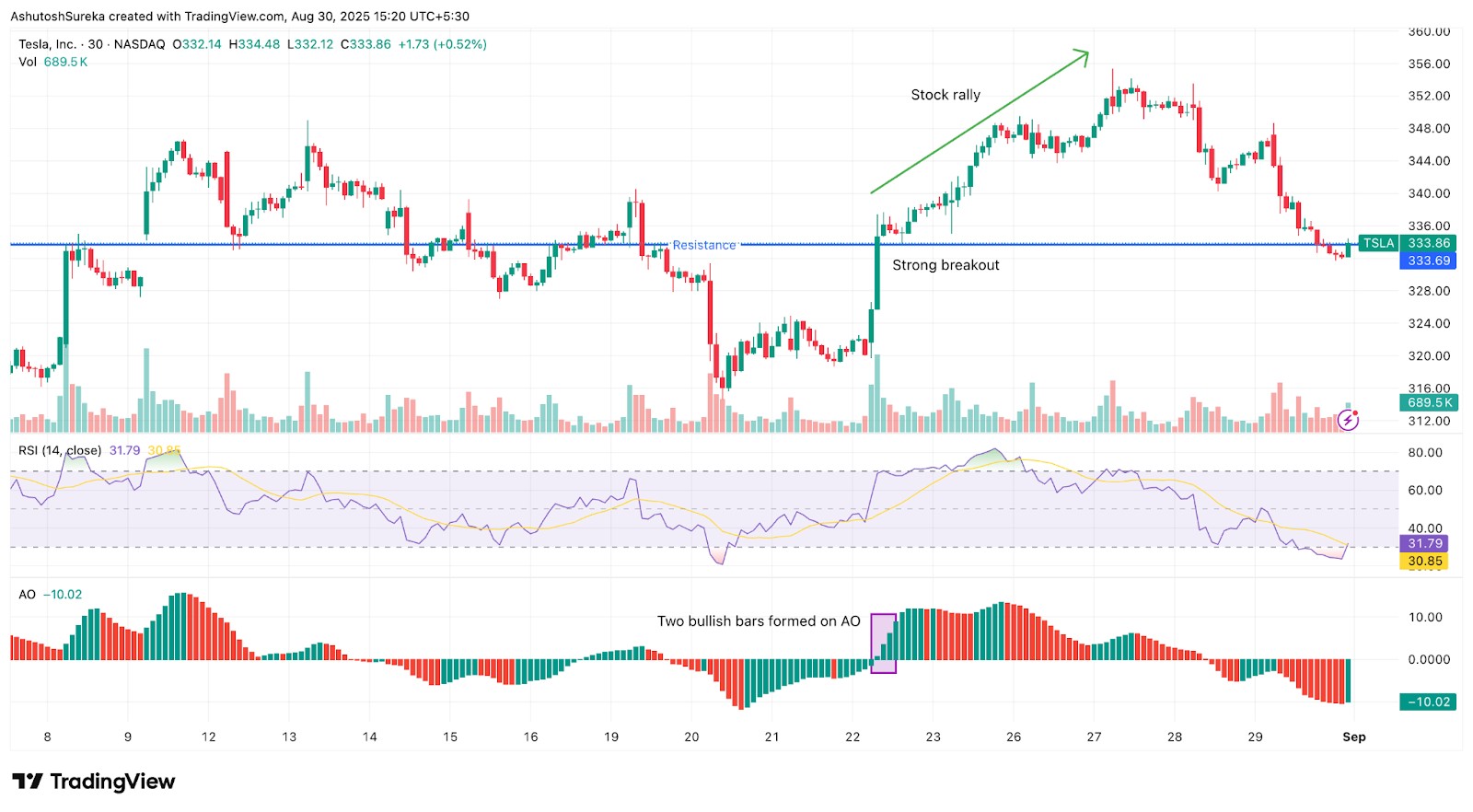This screenshot has width=1473, height=812.
Task: Click the 336.00 price axis label
Action: 1429,226
